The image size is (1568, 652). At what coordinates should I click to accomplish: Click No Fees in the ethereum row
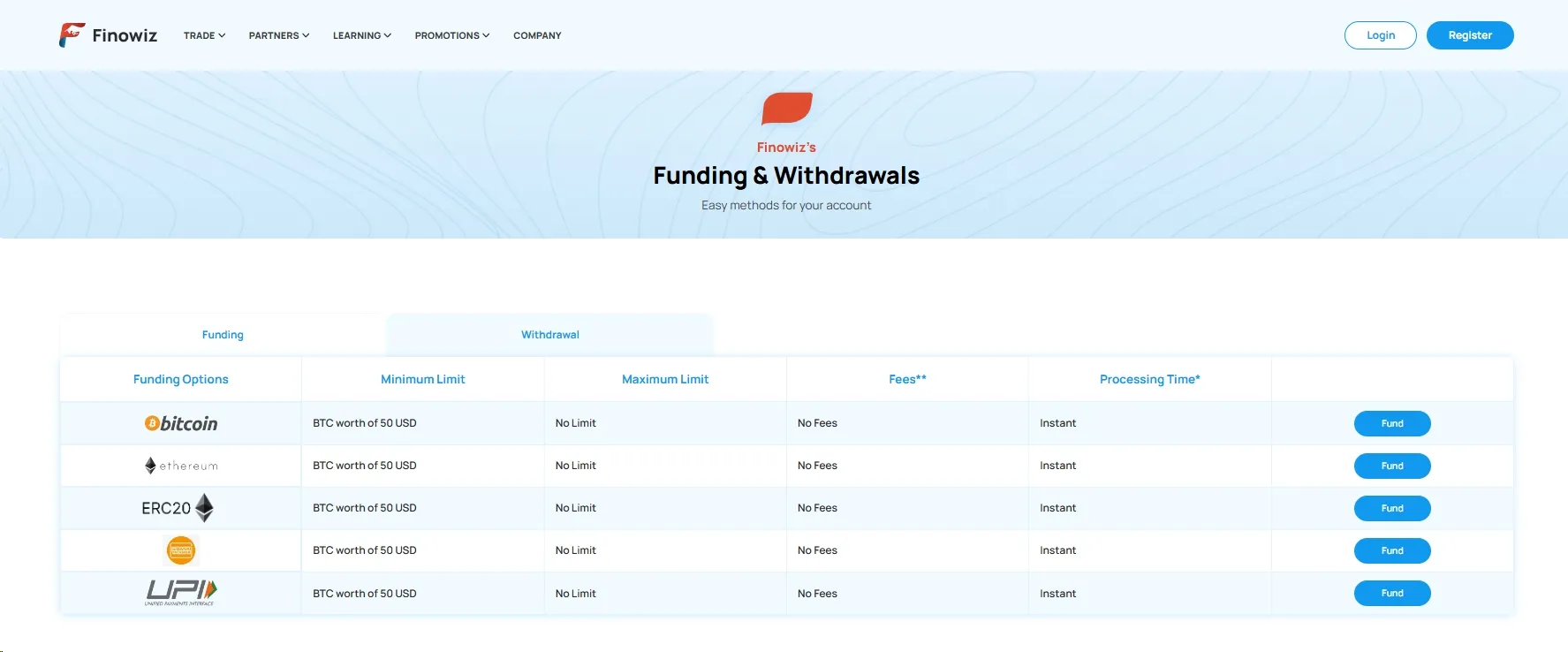click(817, 466)
